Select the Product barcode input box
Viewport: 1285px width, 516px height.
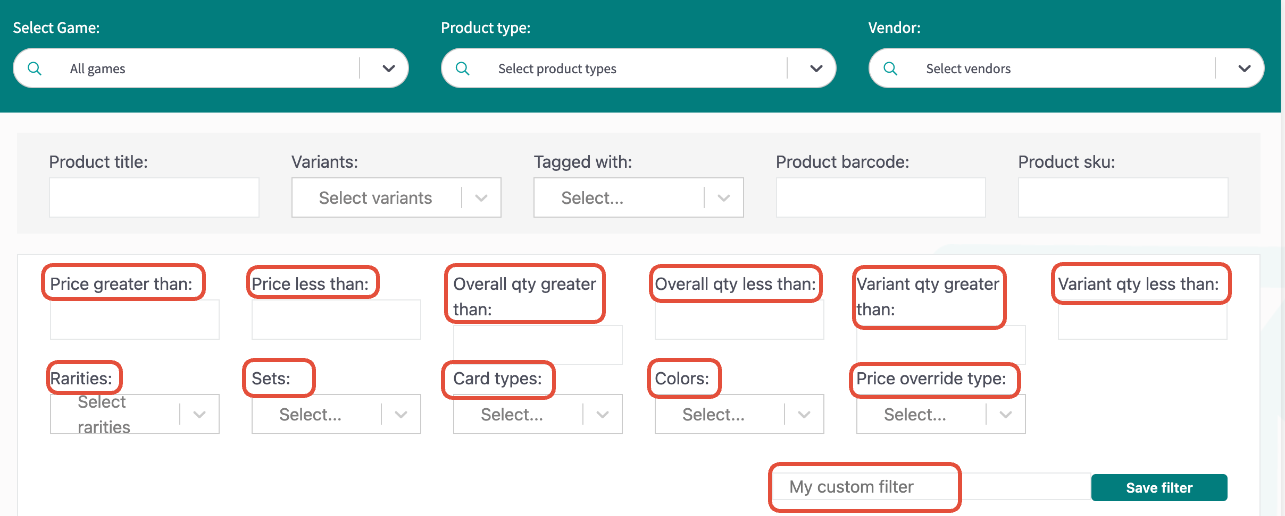coord(881,198)
